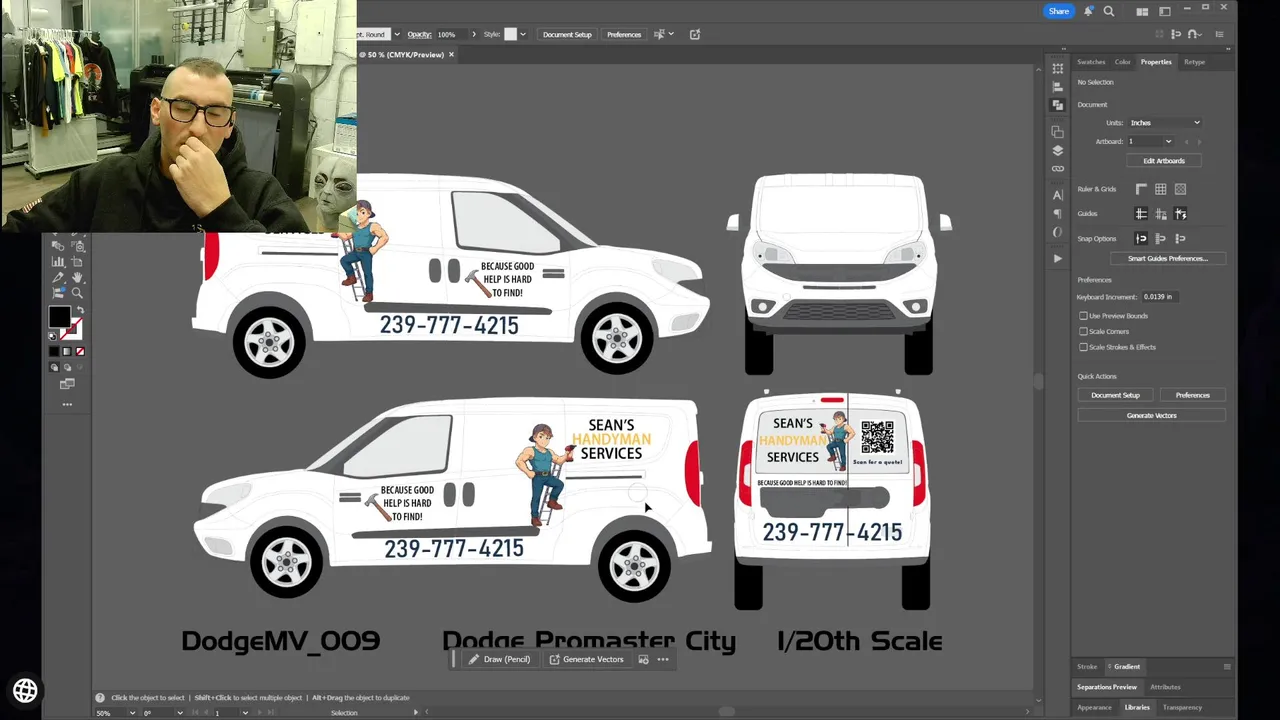Apply the Gradient mode swatch
This screenshot has height=720, width=1280.
pos(67,351)
